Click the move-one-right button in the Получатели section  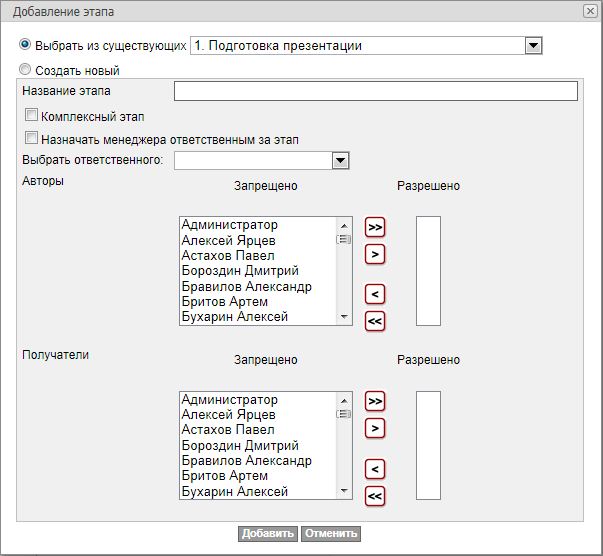coord(375,428)
